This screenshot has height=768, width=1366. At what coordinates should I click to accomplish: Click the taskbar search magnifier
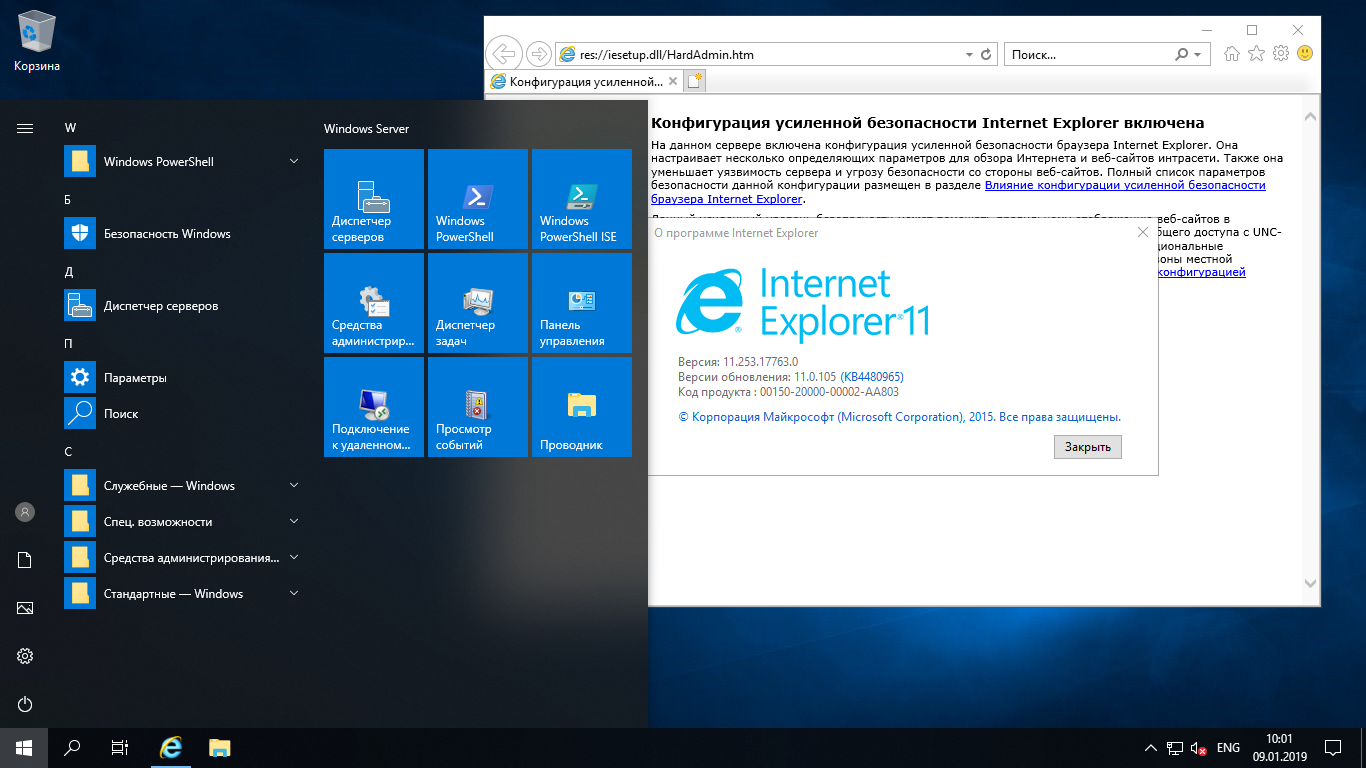click(72, 747)
